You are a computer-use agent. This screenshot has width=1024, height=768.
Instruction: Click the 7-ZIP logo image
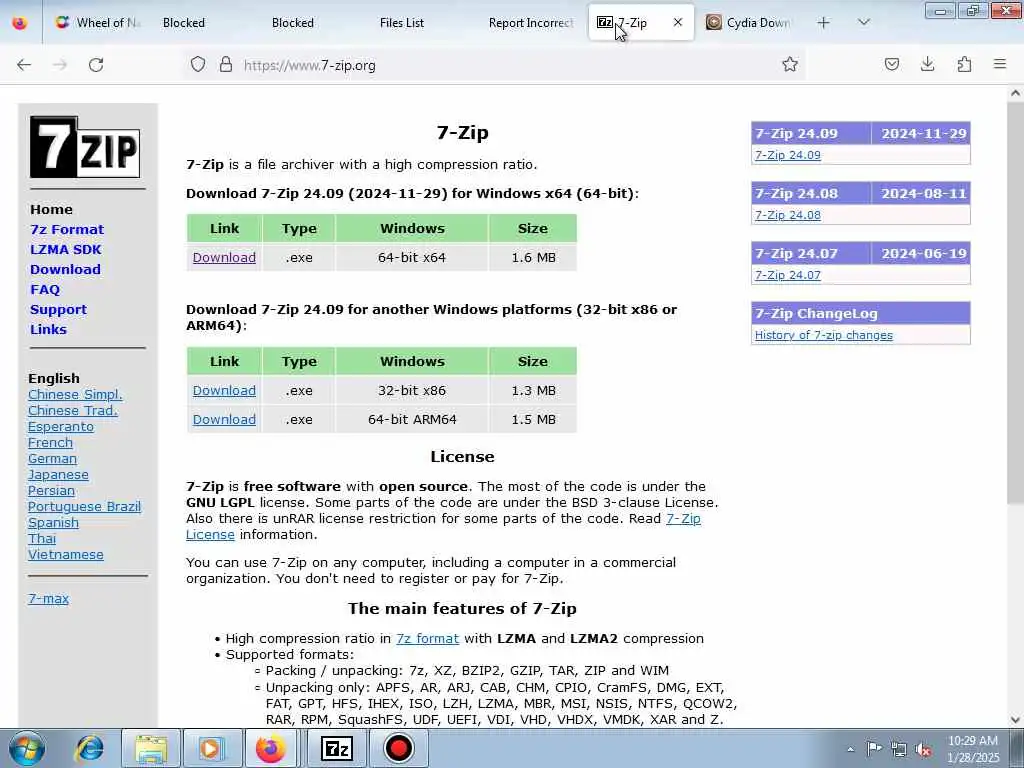[x=85, y=147]
